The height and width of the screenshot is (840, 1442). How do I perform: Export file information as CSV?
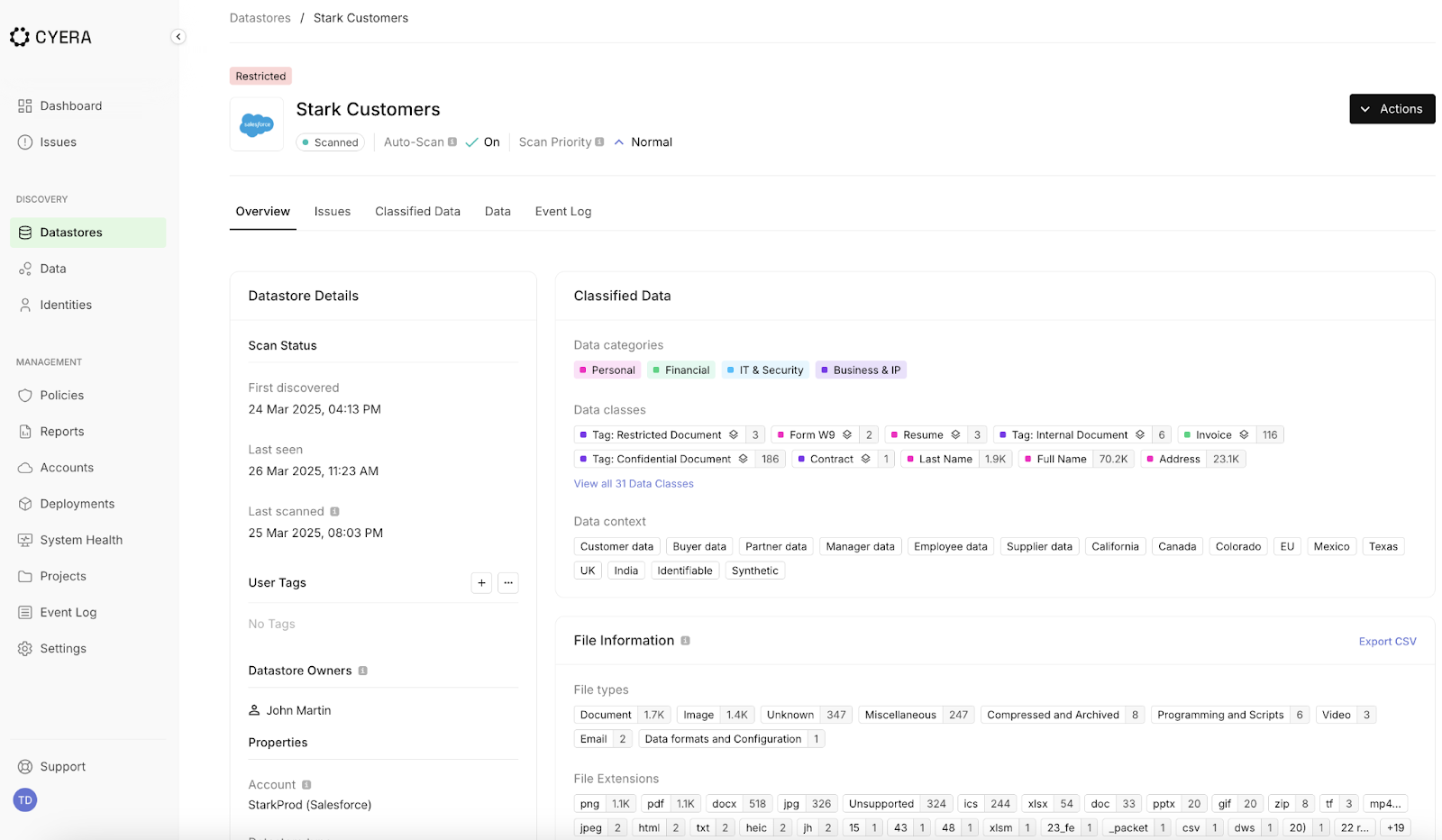tap(1387, 641)
